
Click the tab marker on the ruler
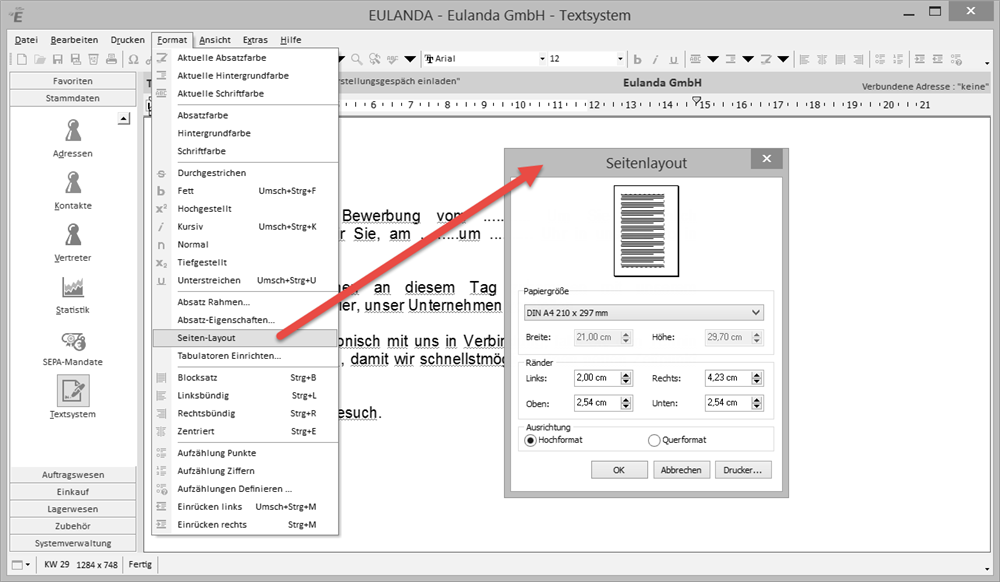(696, 101)
